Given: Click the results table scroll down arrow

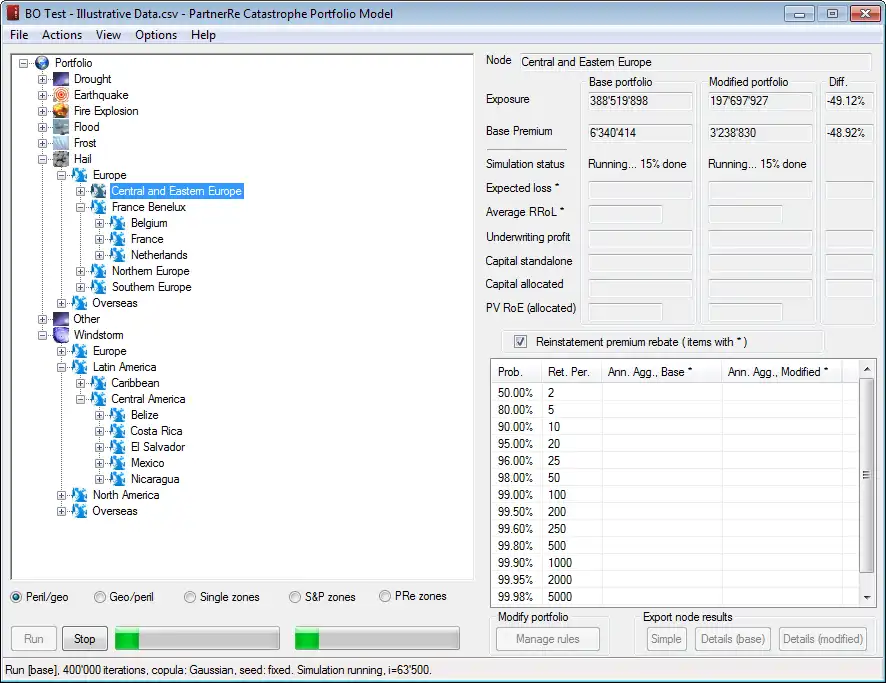Looking at the screenshot, I should click(x=867, y=597).
